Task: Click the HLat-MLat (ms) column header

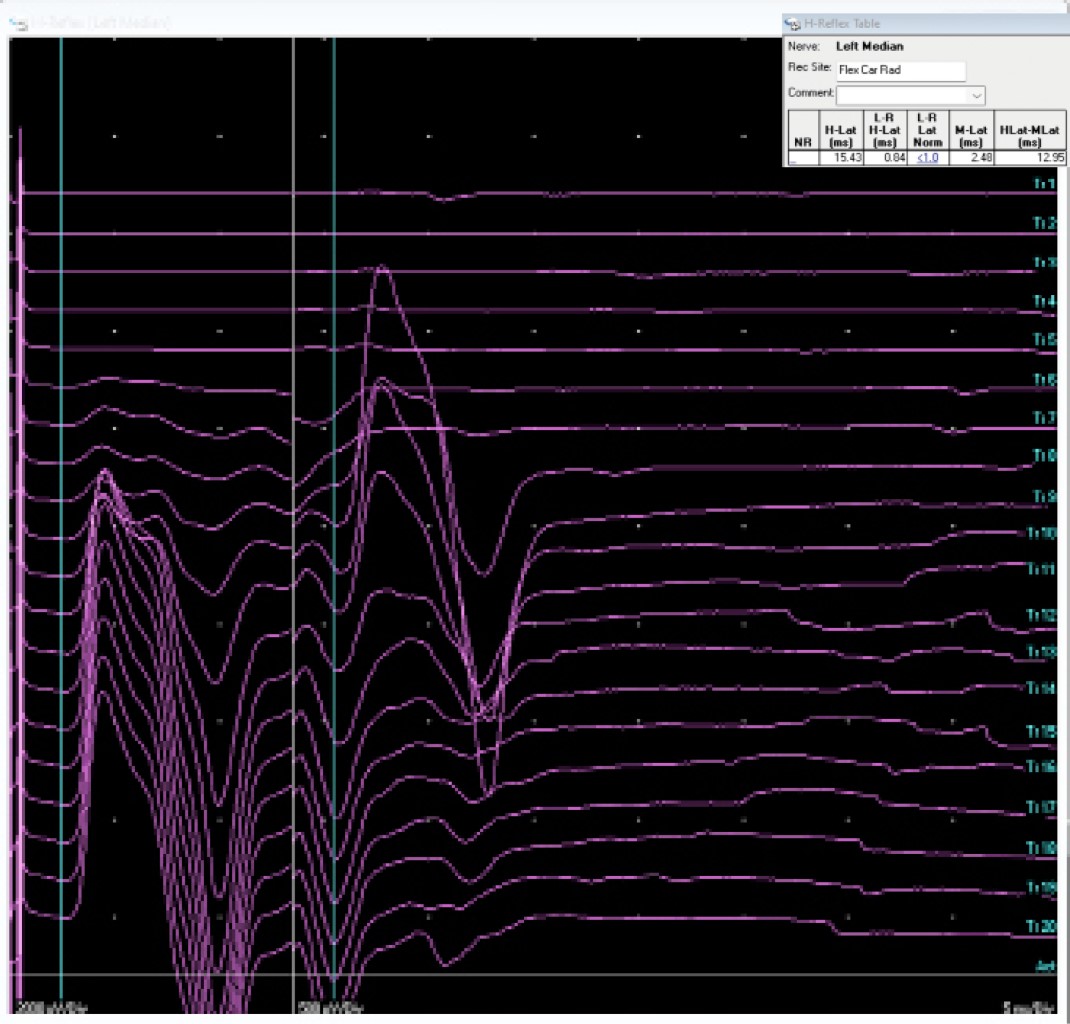Action: pos(1030,136)
